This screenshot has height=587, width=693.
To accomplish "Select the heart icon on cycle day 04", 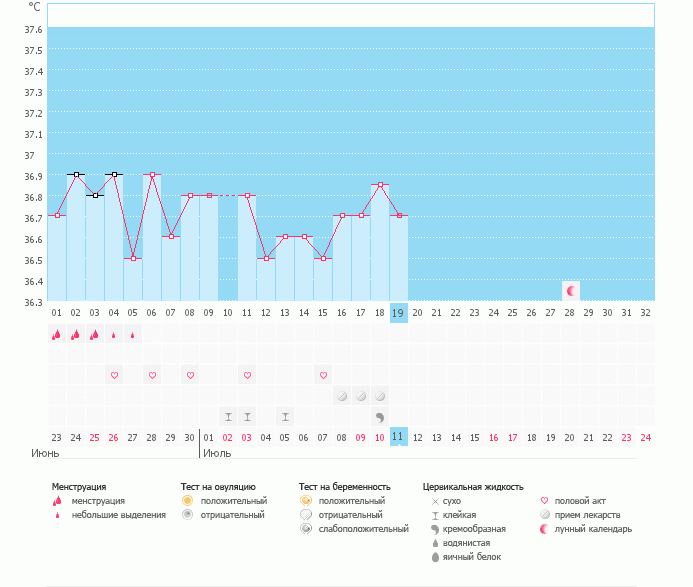I will click(114, 375).
